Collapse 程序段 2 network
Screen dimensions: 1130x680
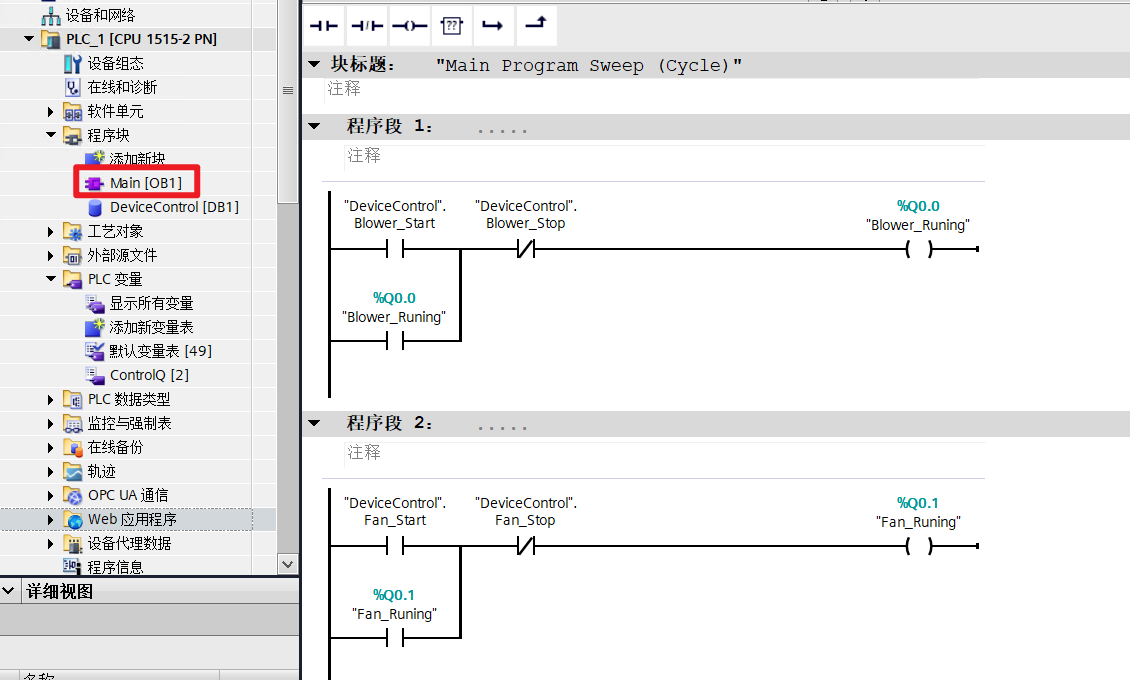[315, 423]
